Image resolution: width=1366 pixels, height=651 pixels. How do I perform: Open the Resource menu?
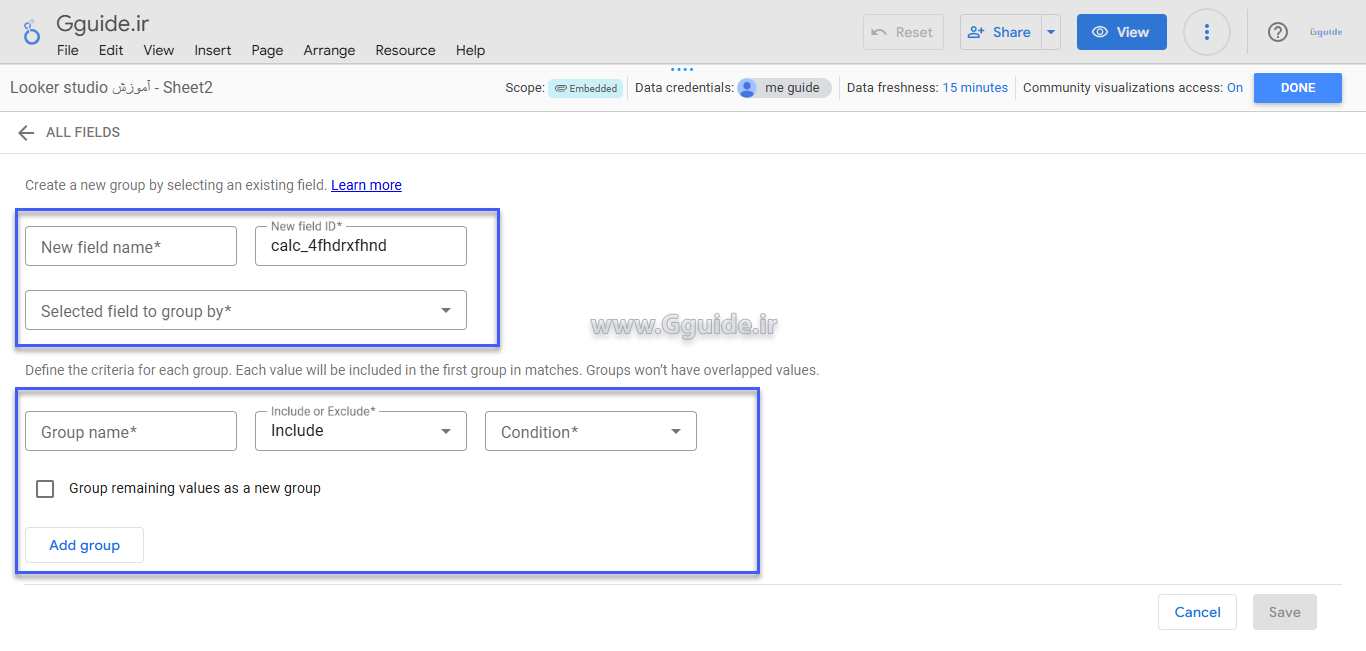[405, 50]
